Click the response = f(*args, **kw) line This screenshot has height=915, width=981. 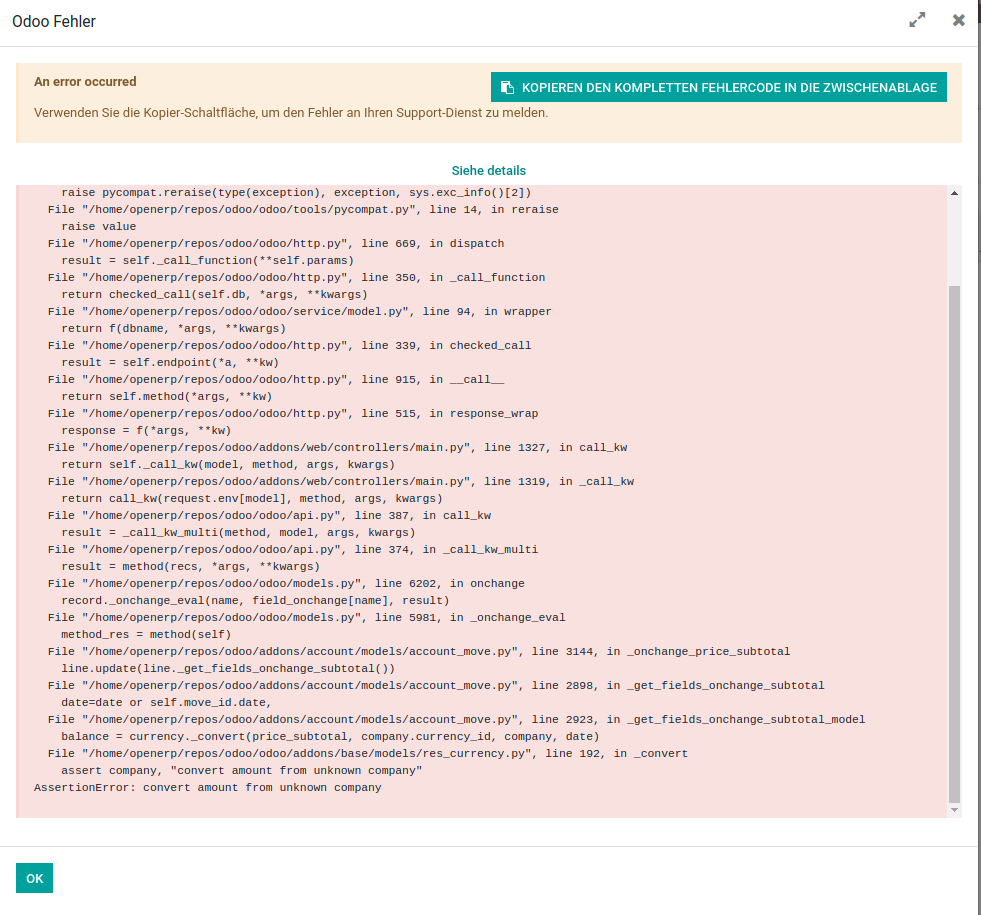(x=146, y=431)
